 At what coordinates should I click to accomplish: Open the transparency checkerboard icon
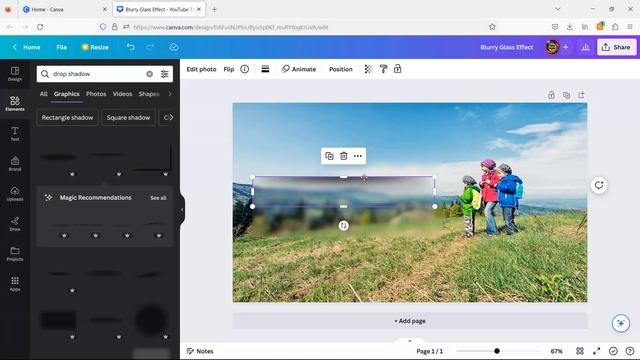(369, 69)
